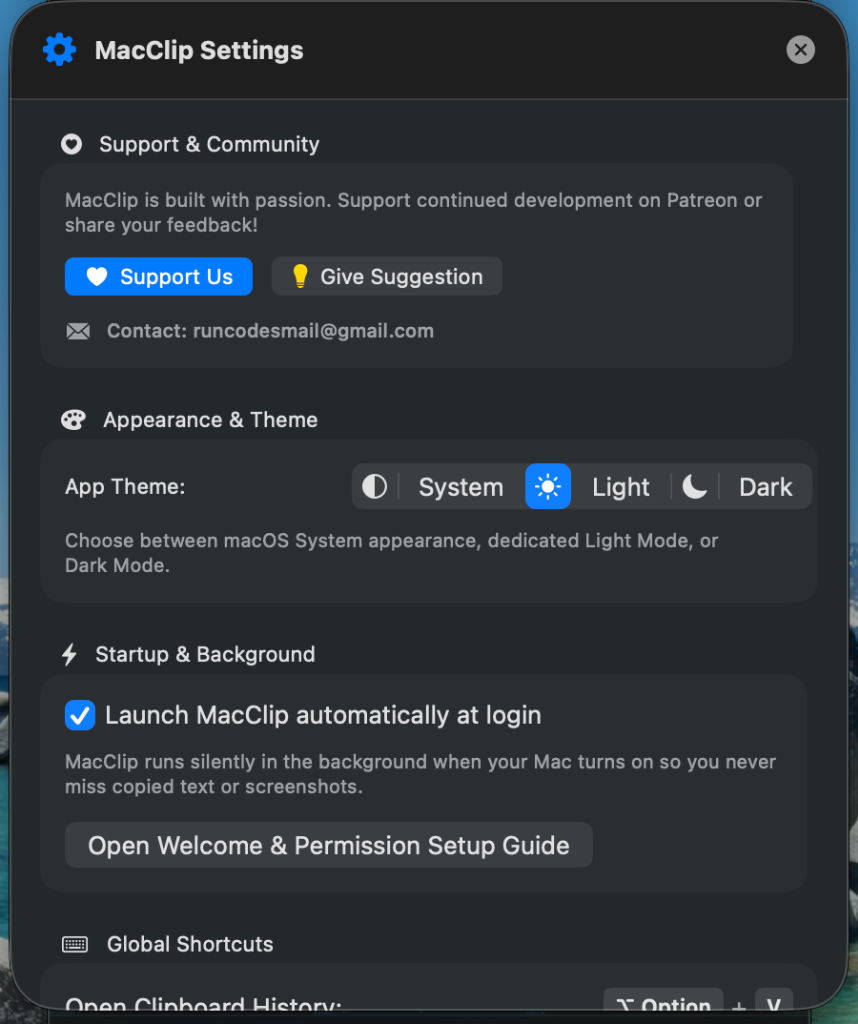The image size is (858, 1024).
Task: Click the Appearance & Theme heading
Action: 210,420
